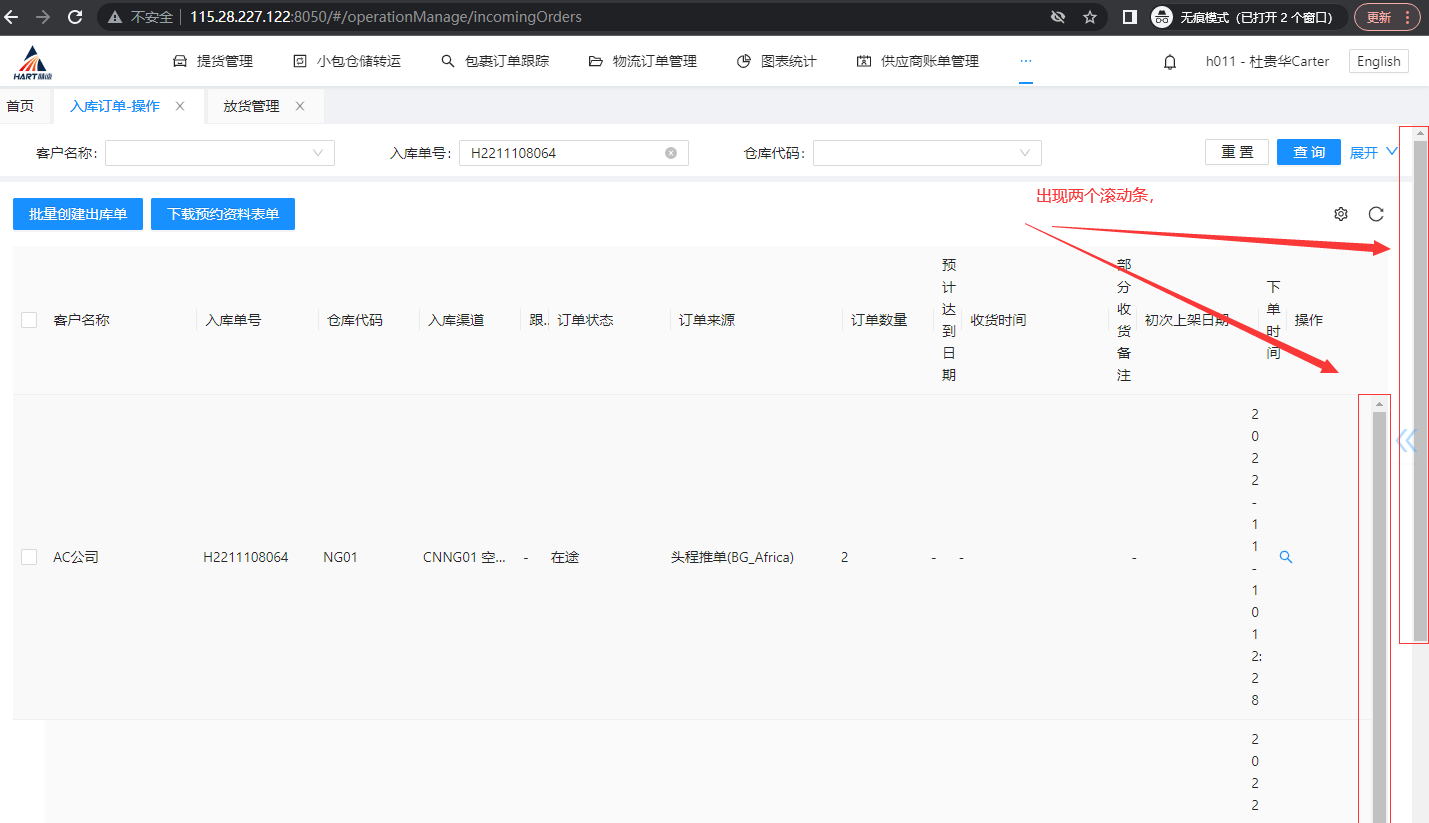Bookmark this page with the star icon
This screenshot has height=823, width=1429.
(x=1090, y=17)
